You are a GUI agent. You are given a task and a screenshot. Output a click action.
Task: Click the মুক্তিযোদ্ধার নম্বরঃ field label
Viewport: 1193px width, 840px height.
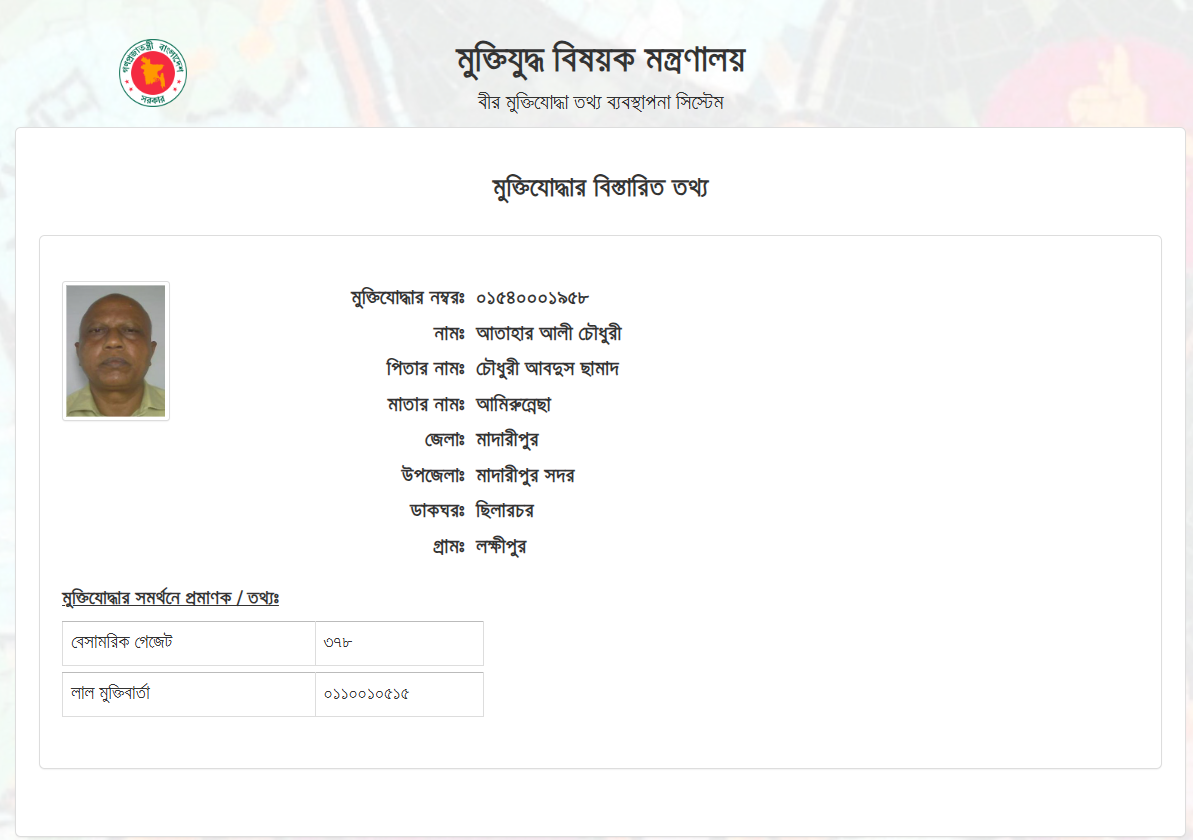click(x=408, y=298)
